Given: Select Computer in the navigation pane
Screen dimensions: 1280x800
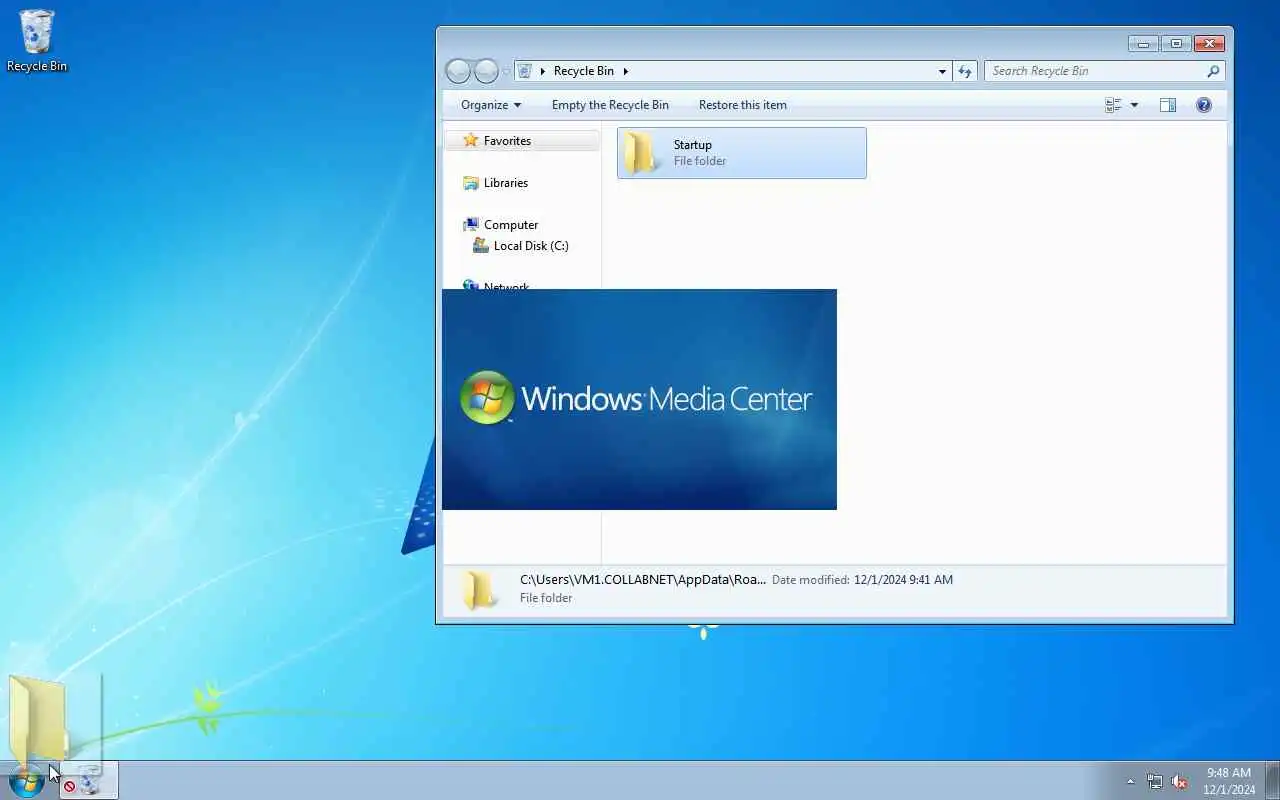Looking at the screenshot, I should (x=511, y=225).
